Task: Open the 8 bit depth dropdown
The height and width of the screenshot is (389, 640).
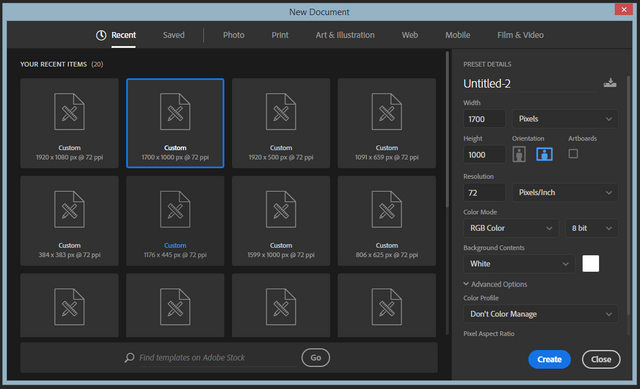Action: [x=591, y=228]
